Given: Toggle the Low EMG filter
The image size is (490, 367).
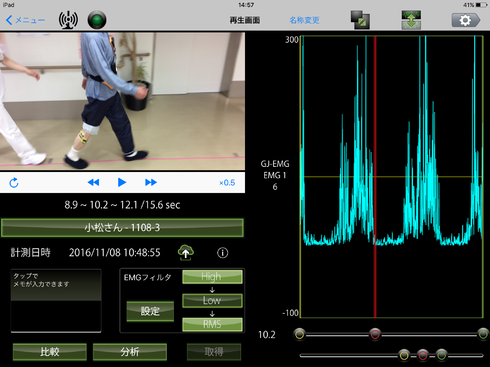Looking at the screenshot, I should click(212, 300).
